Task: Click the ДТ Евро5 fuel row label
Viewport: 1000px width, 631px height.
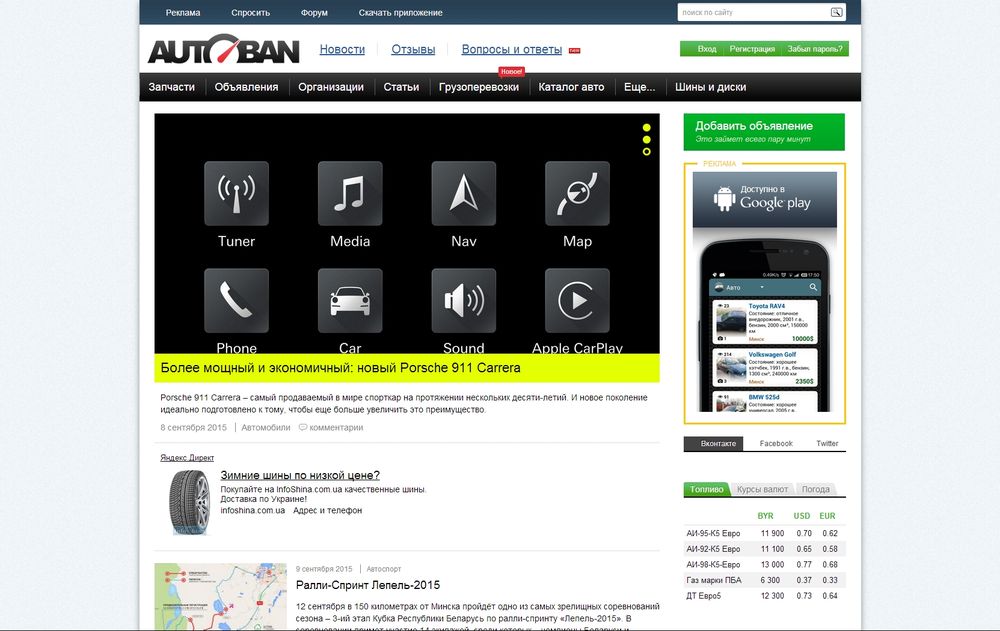Action: pyautogui.click(x=703, y=596)
